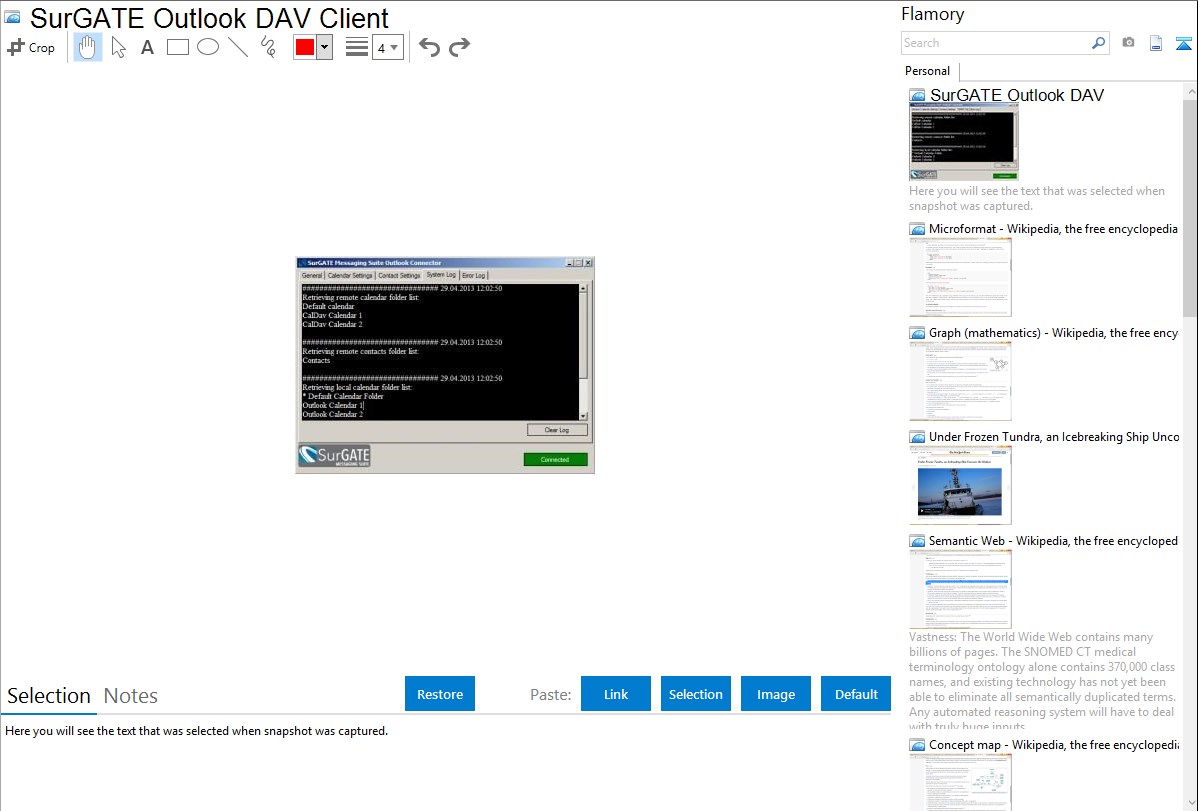
Task: Click the scroll up arrow in sidebar
Action: 1190,91
